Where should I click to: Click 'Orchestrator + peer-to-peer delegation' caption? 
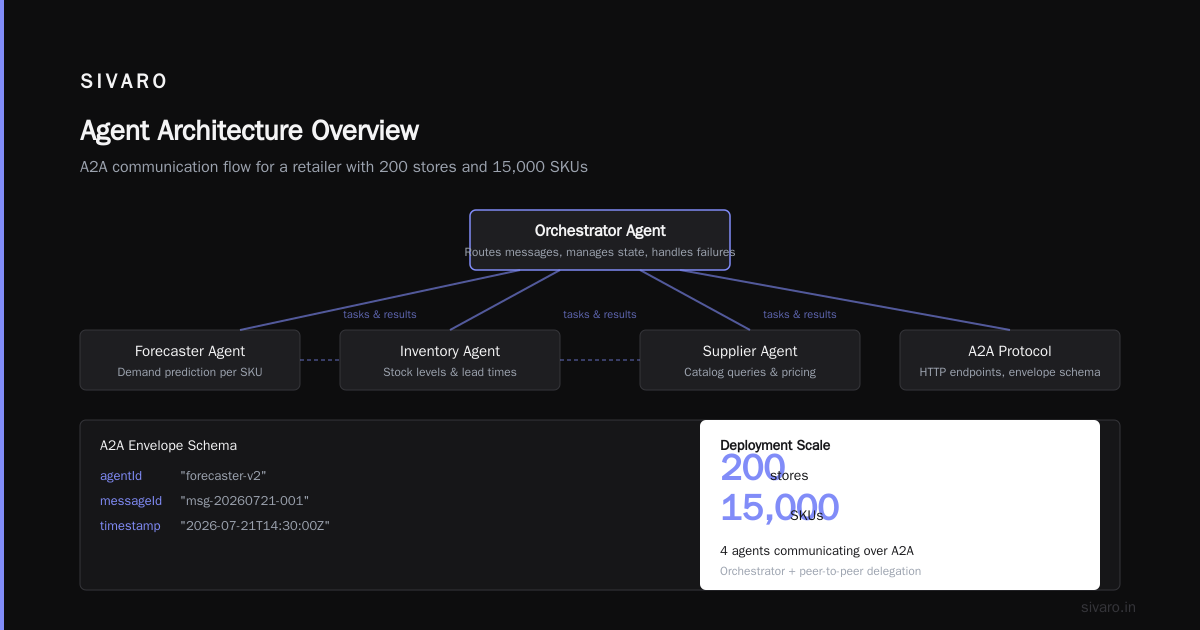(x=820, y=571)
